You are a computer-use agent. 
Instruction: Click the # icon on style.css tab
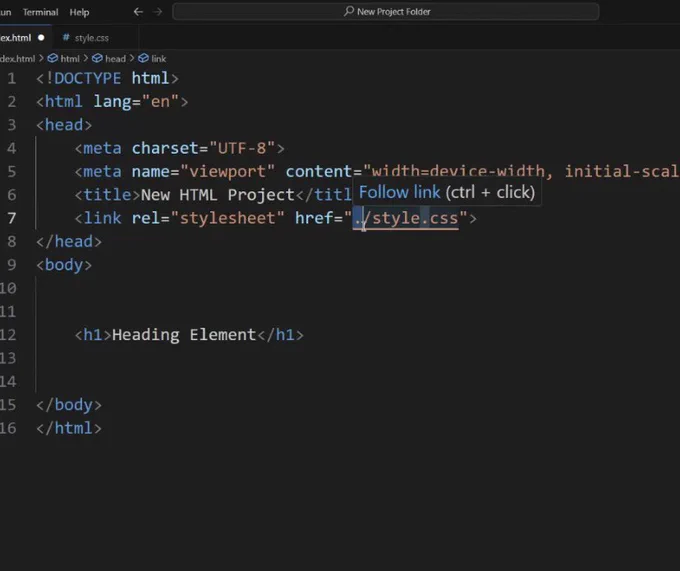pos(66,38)
